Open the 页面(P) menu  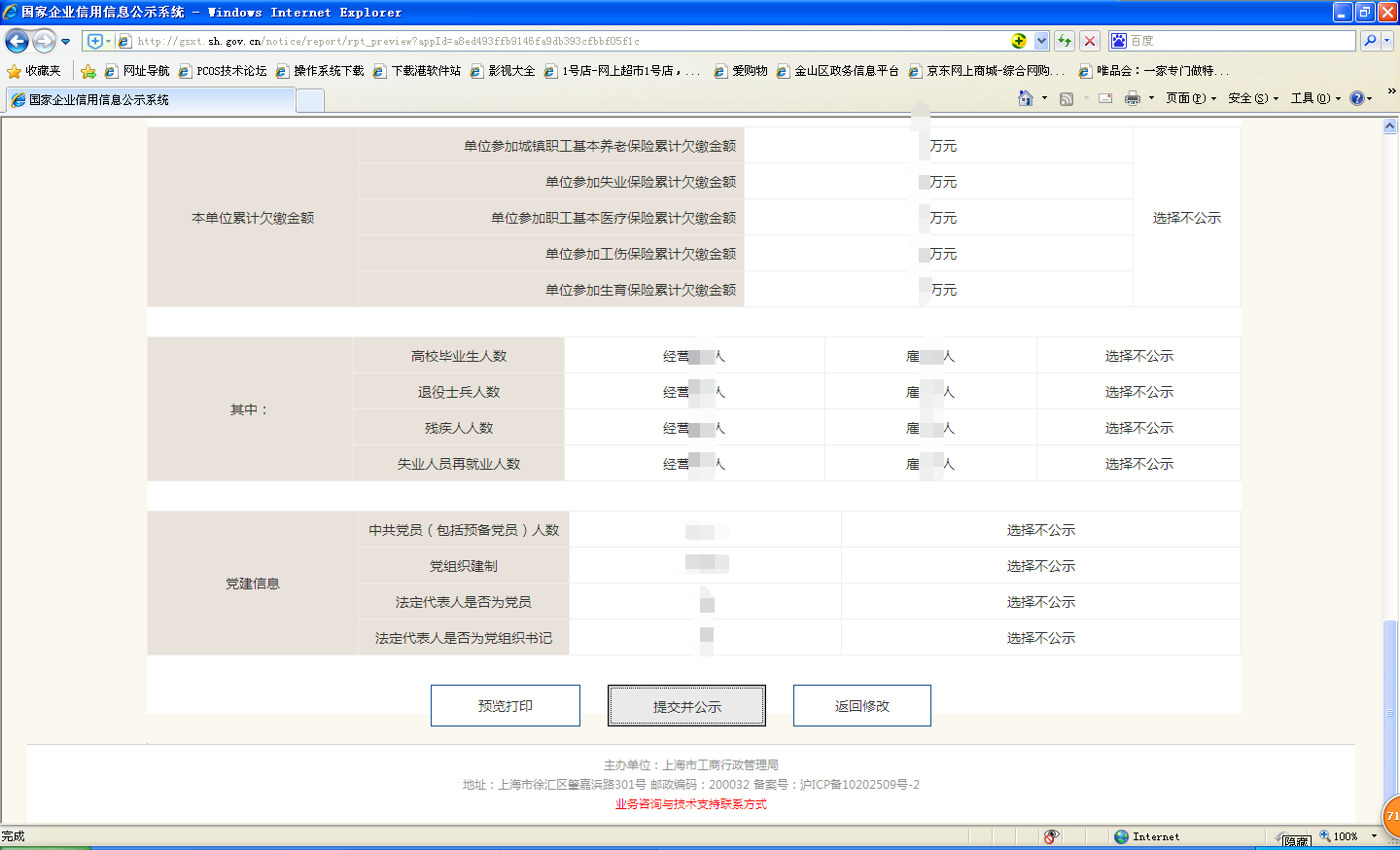[1190, 98]
